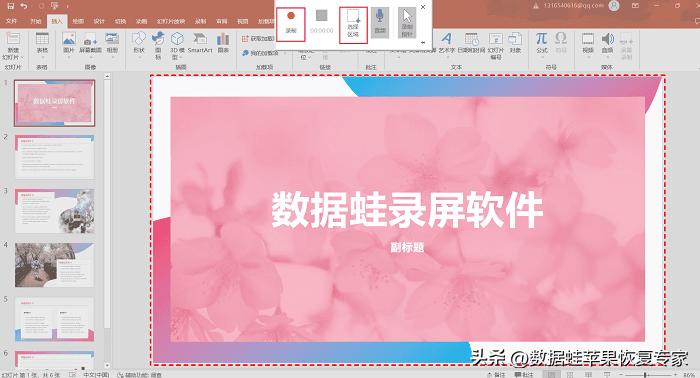This screenshot has height=378, width=700.
Task: Open the 视图 (View) ribbon tab
Action: [x=242, y=21]
